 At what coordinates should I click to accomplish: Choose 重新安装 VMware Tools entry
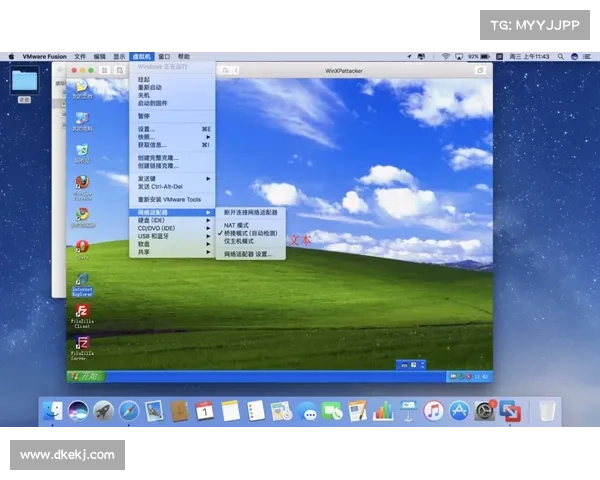pyautogui.click(x=172, y=200)
